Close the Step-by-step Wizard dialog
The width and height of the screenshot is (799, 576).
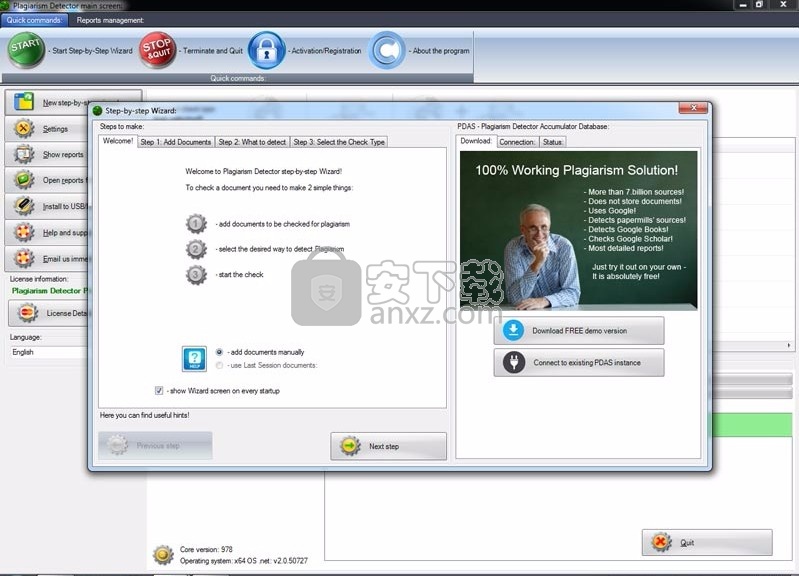(693, 108)
